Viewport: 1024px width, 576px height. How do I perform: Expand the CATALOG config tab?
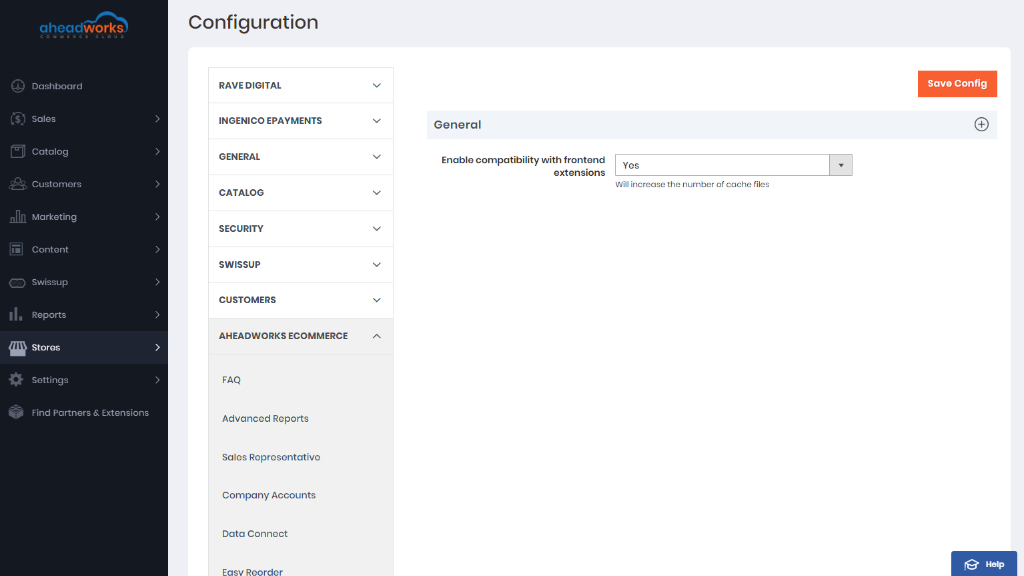[300, 193]
